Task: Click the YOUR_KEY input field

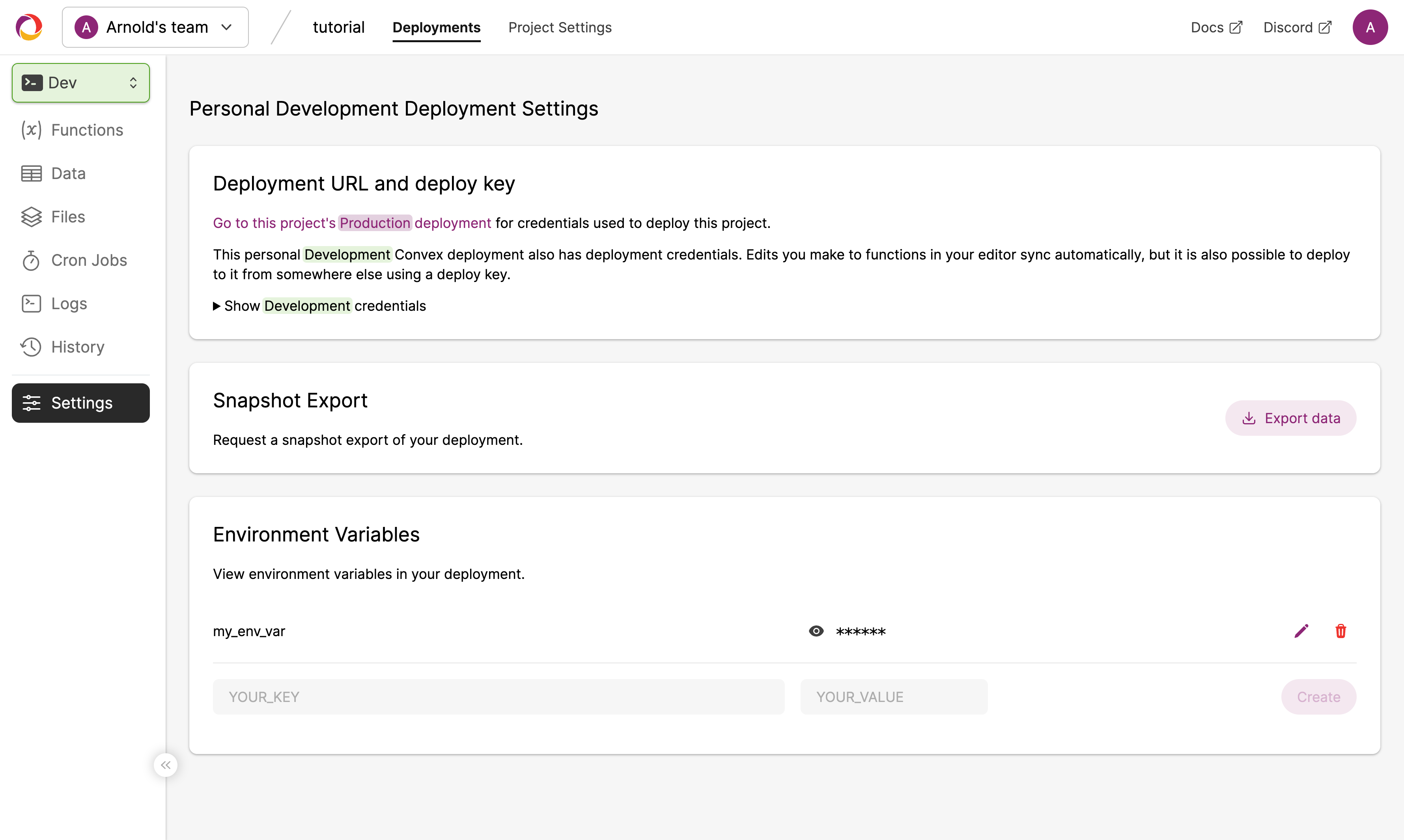Action: click(498, 697)
